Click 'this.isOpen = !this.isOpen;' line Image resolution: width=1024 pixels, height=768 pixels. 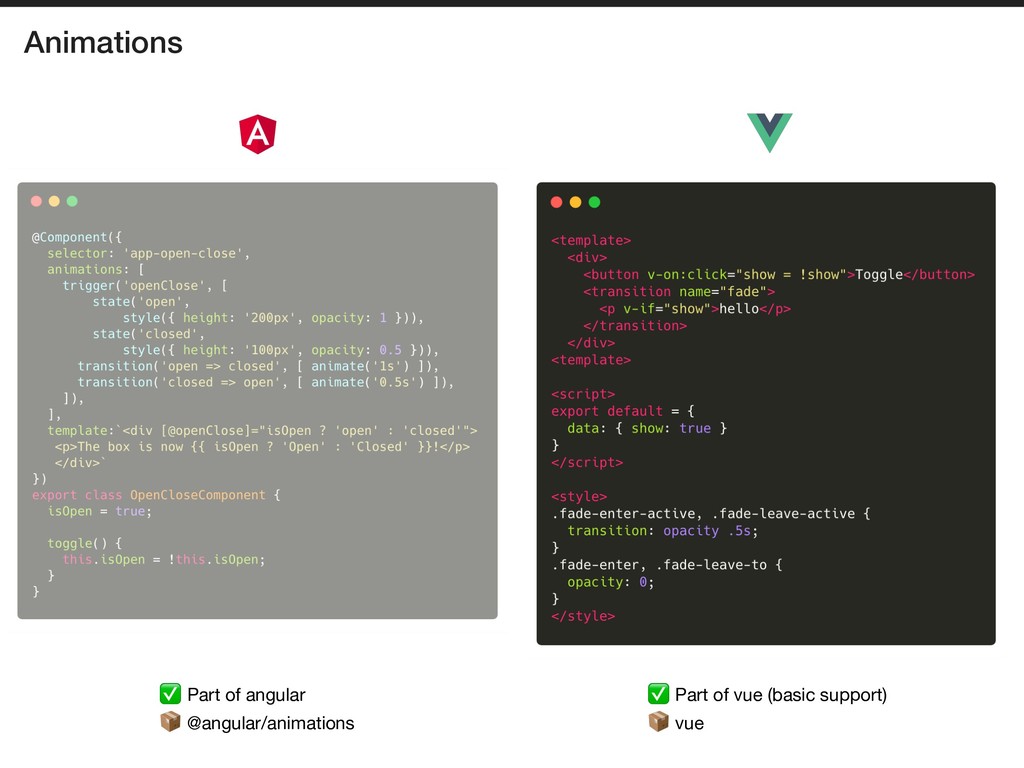tap(164, 560)
